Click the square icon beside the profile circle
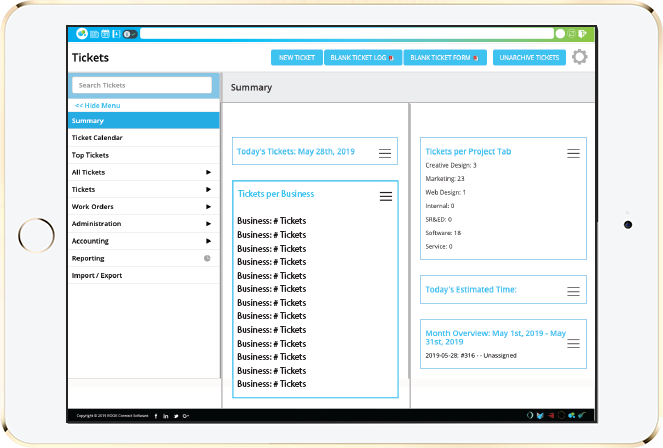The width and height of the screenshot is (663, 448). pyautogui.click(x=571, y=34)
